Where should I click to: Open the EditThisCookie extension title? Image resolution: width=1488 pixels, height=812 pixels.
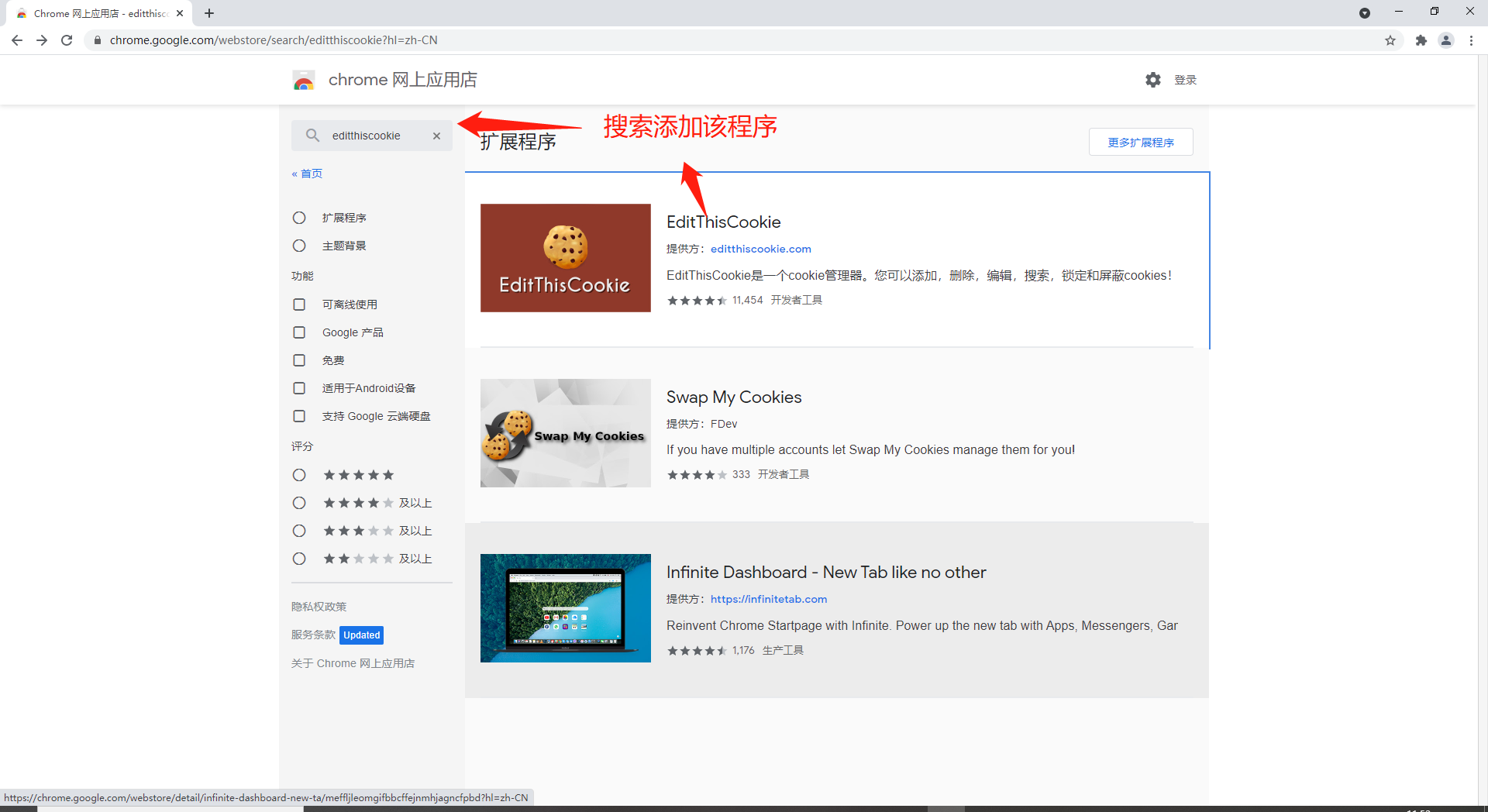click(x=724, y=222)
